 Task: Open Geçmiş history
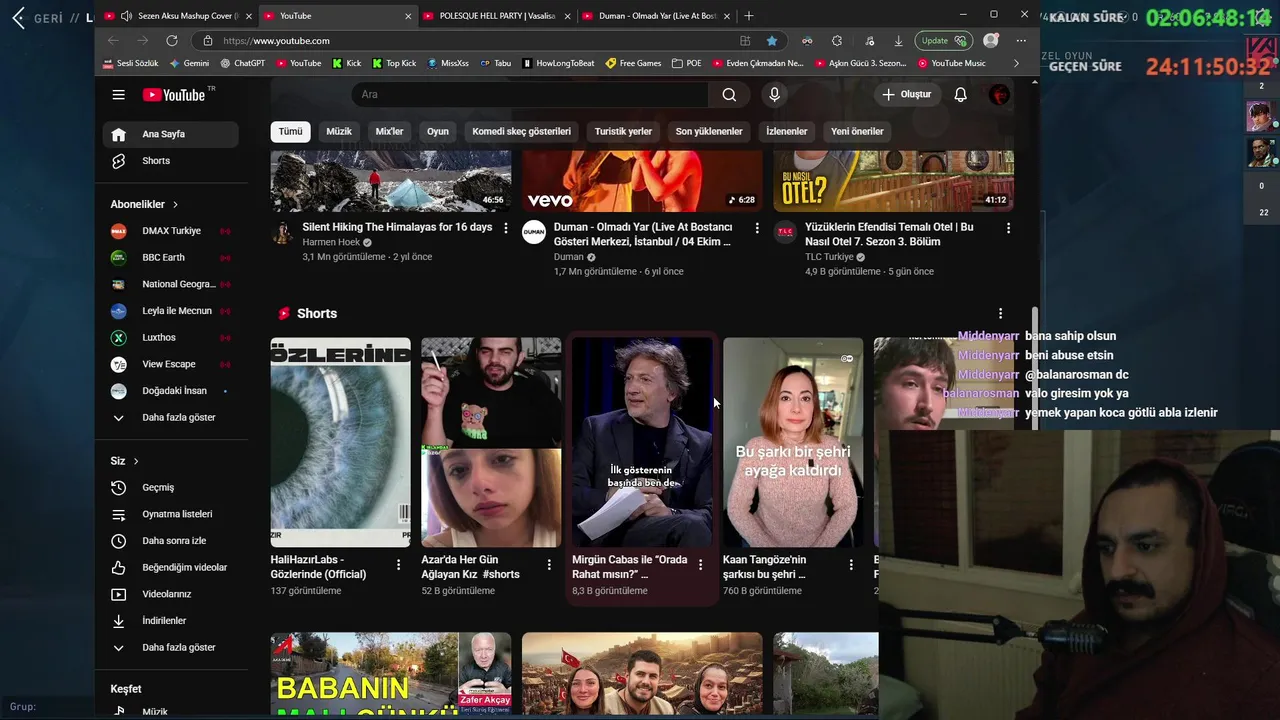(170, 487)
